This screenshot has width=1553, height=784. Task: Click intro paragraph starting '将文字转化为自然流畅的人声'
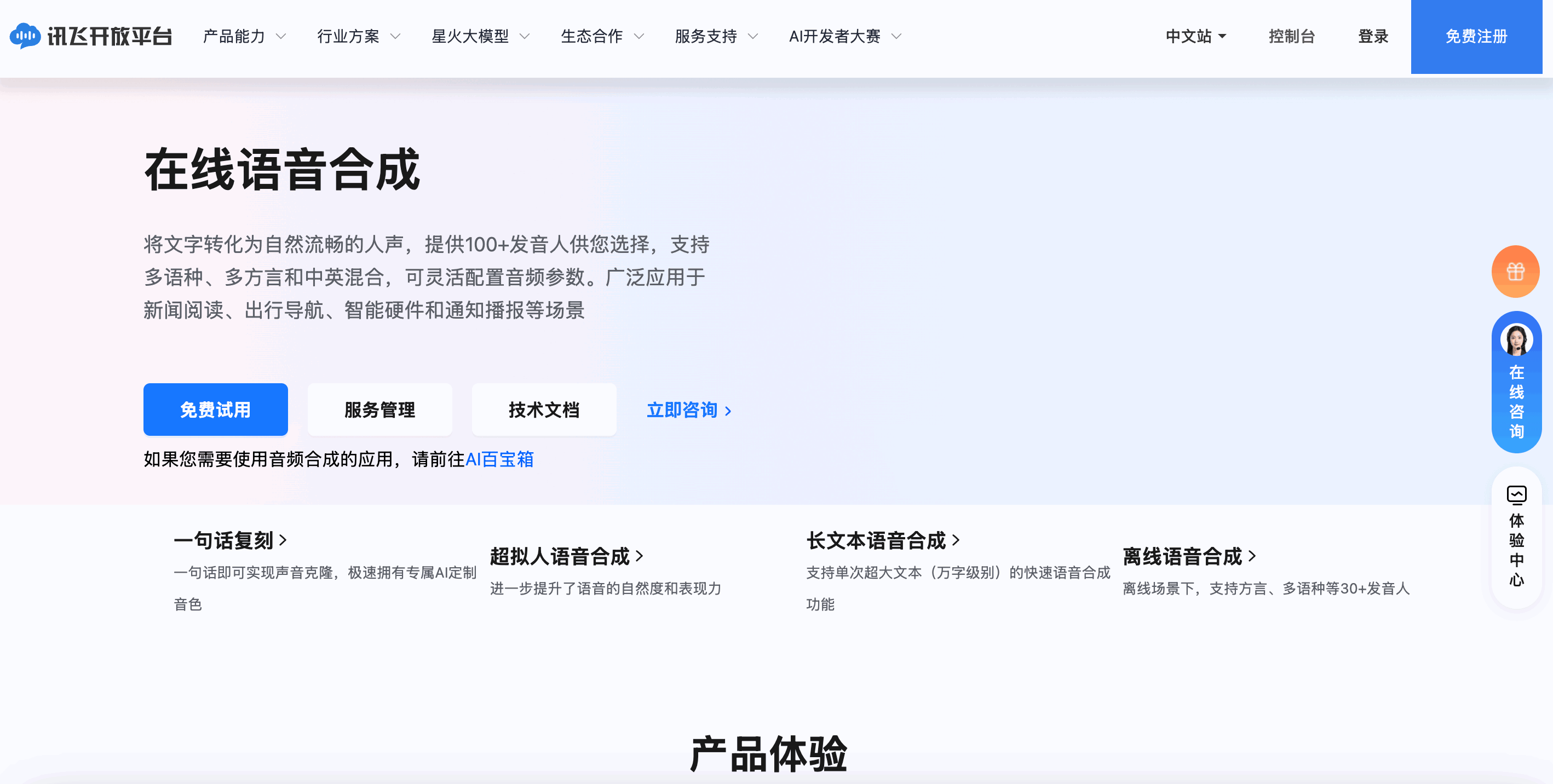pyautogui.click(x=426, y=277)
